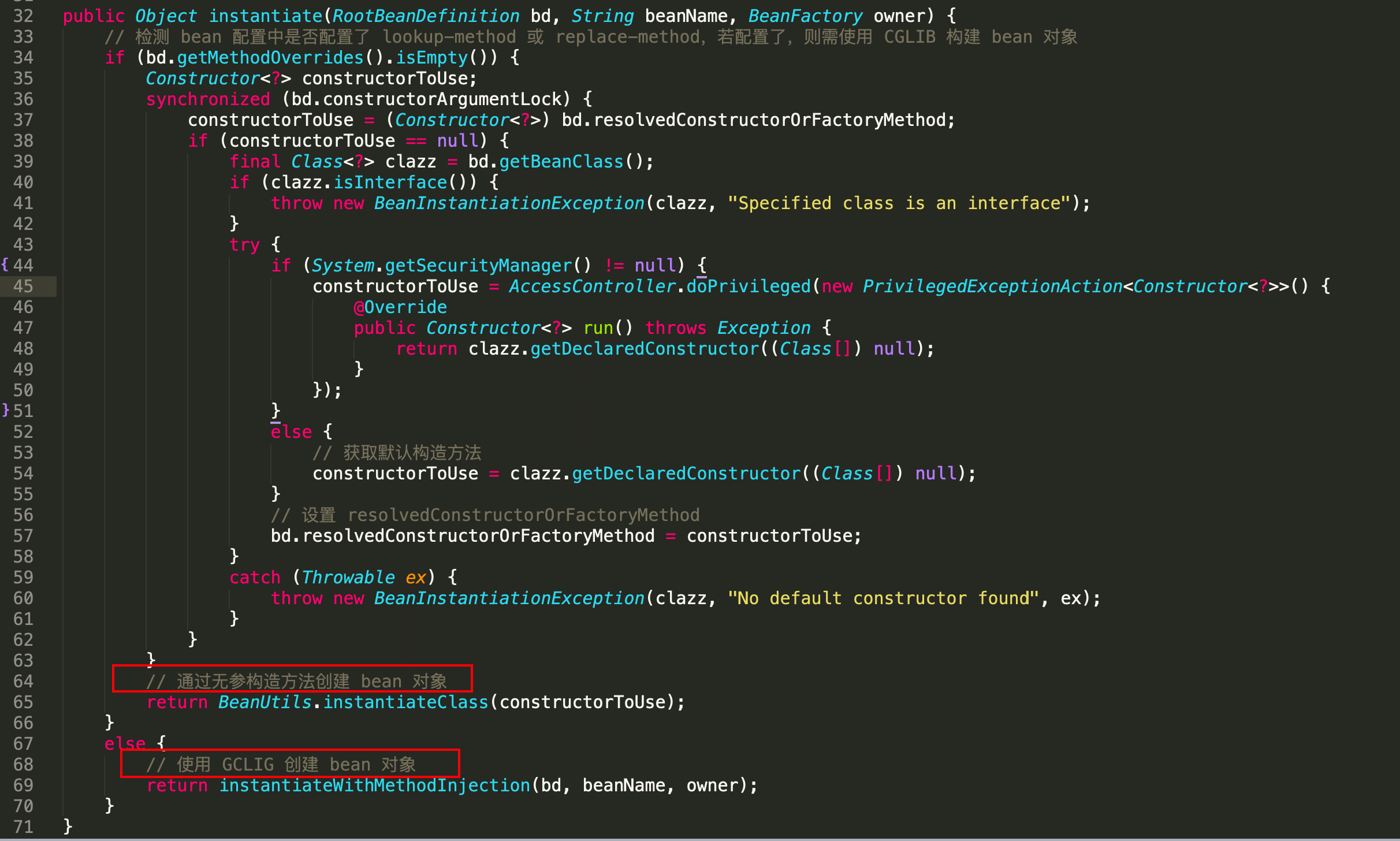Click the comment on line 33 mentioning lookup-method

(591, 36)
